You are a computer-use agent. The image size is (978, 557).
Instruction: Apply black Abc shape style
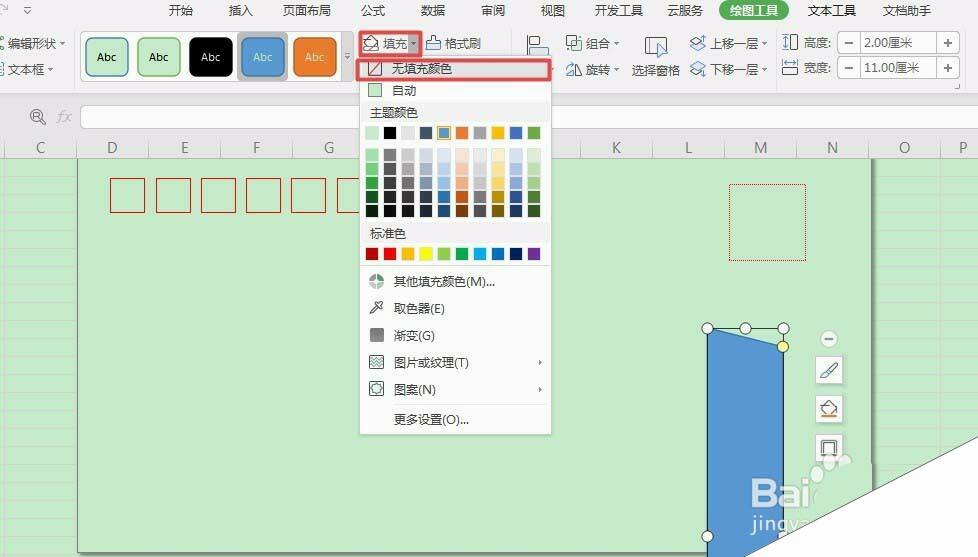211,57
